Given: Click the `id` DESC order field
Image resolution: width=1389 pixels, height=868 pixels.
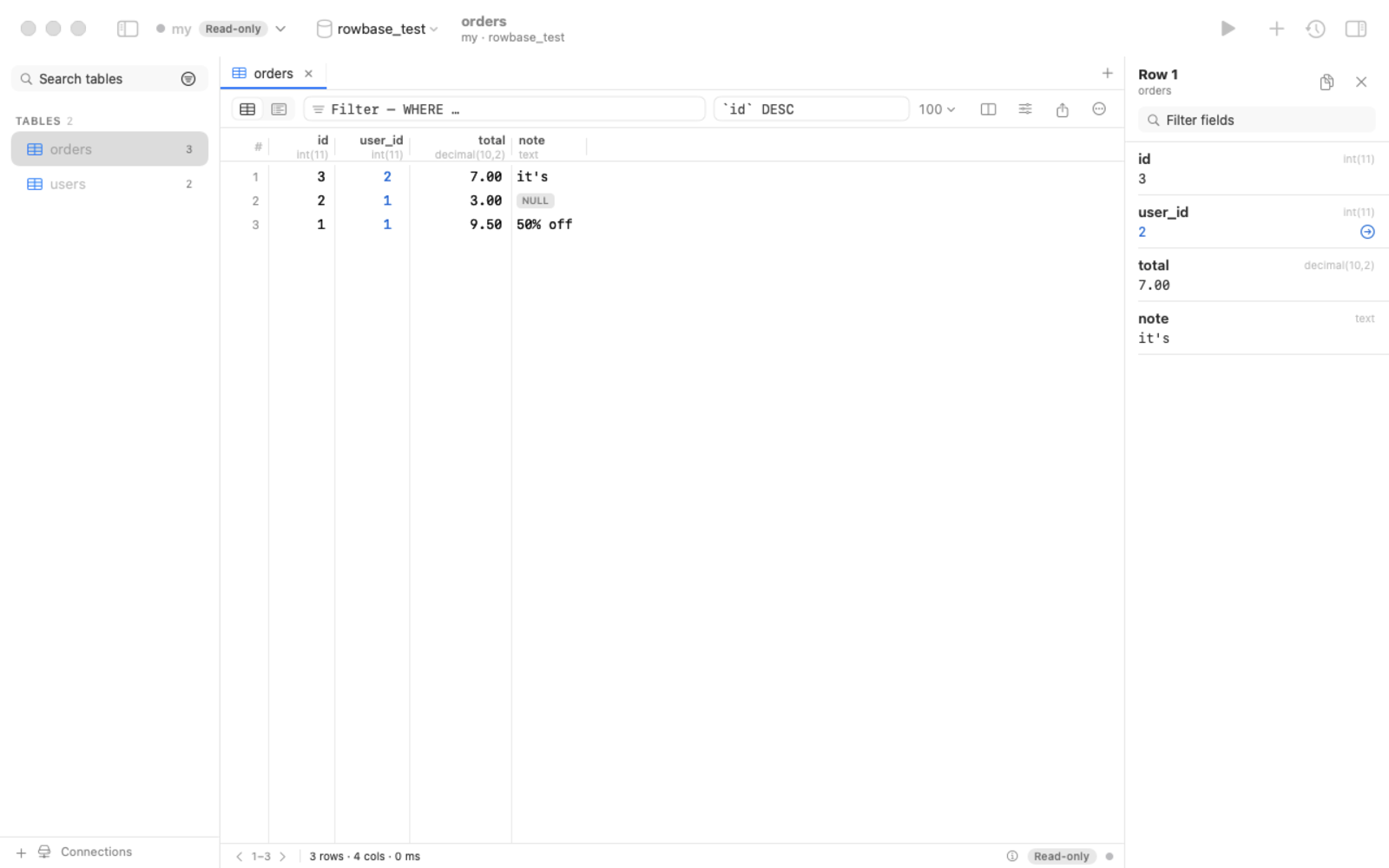Looking at the screenshot, I should pyautogui.click(x=811, y=109).
